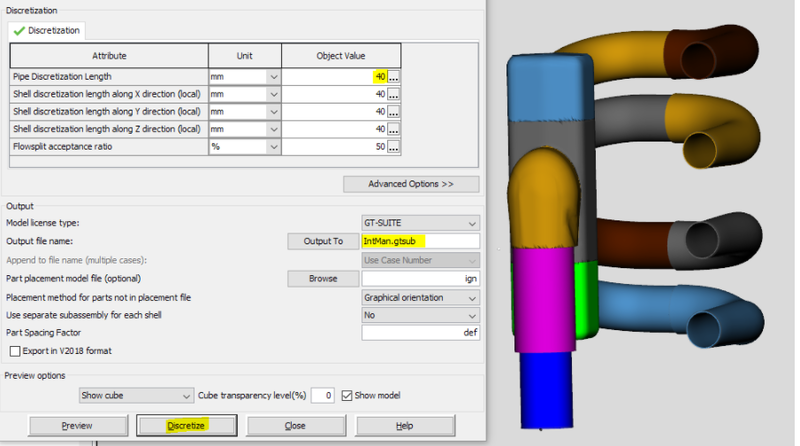
Task: Click the Help button
Action: coord(405,426)
